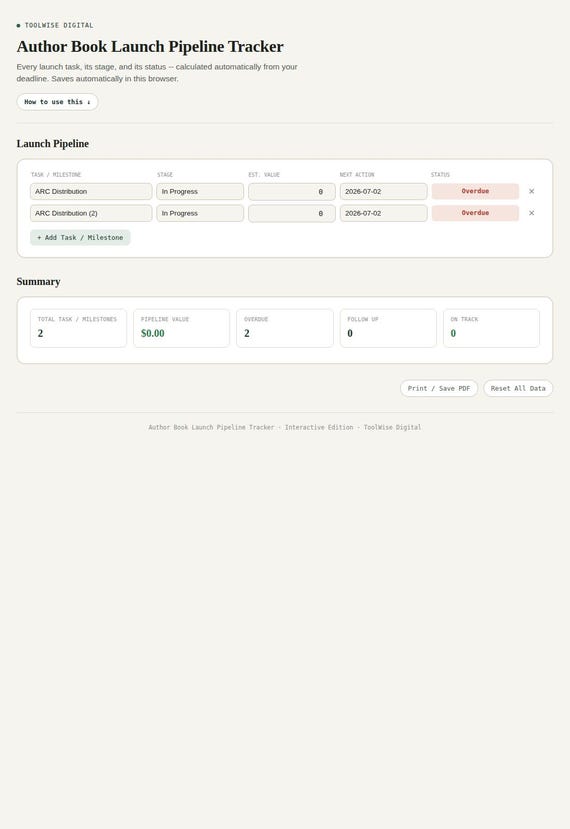Click the Summary heading
This screenshot has width=570, height=829.
(39, 281)
